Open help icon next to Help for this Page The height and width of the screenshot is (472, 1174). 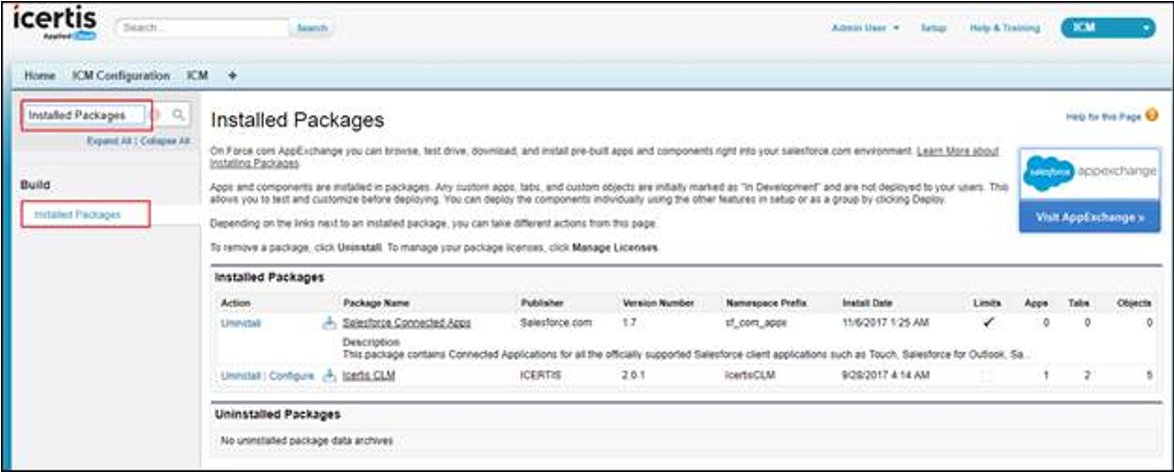click(x=1152, y=115)
